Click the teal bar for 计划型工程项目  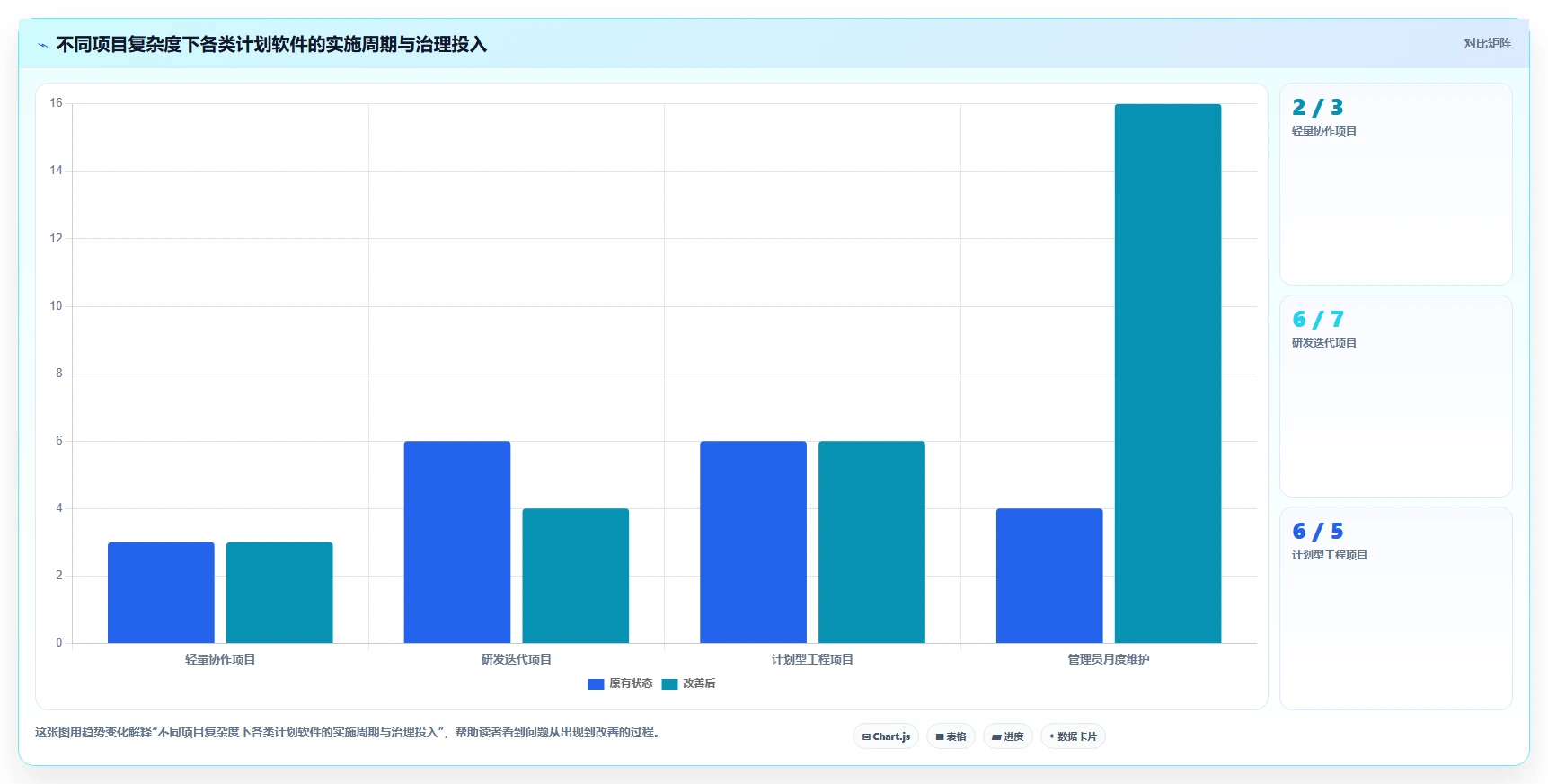tap(871, 542)
